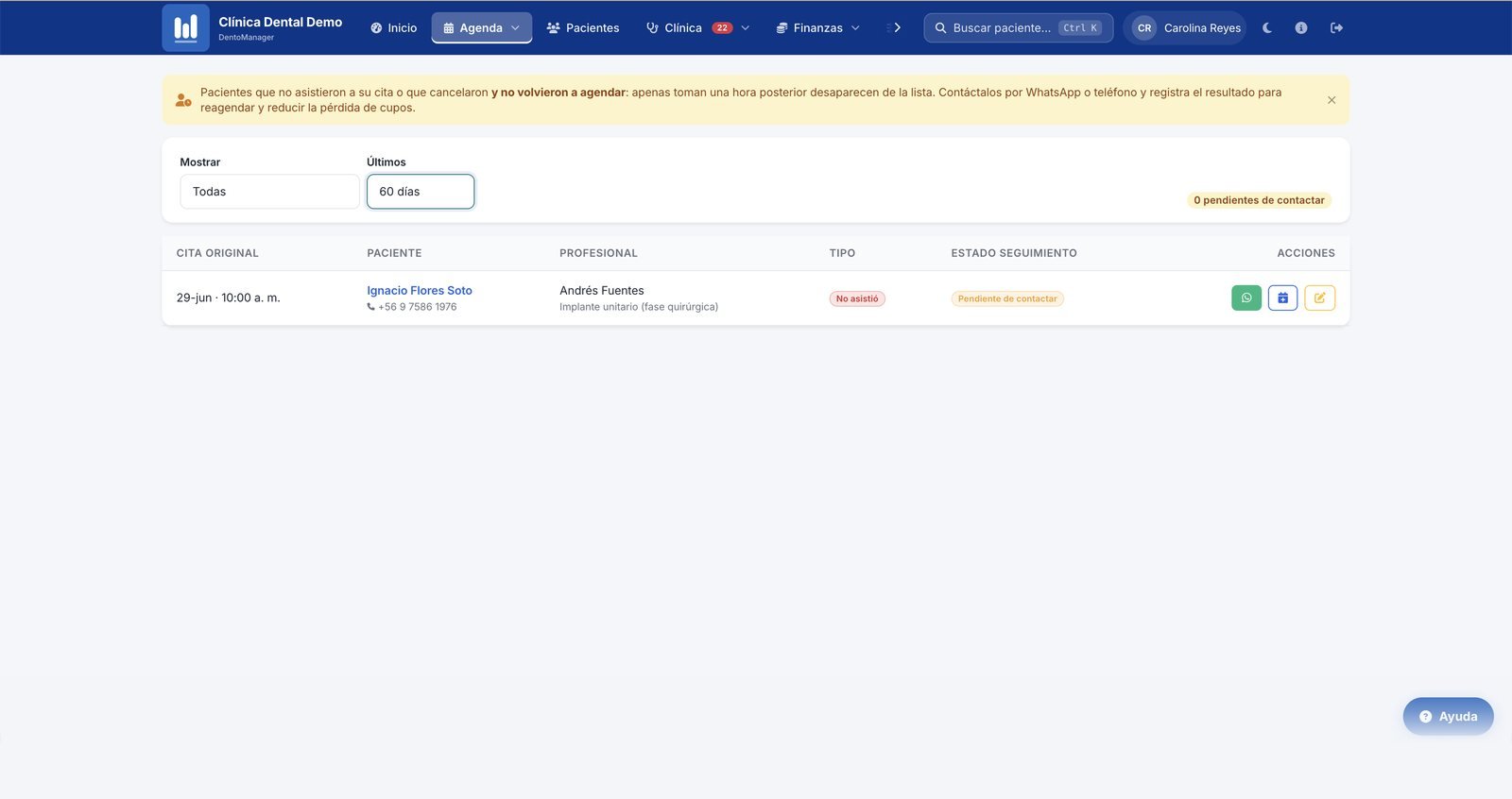Open patient Ignacio Flores Soto link
Viewport: 1512px width, 799px height.
coord(420,291)
